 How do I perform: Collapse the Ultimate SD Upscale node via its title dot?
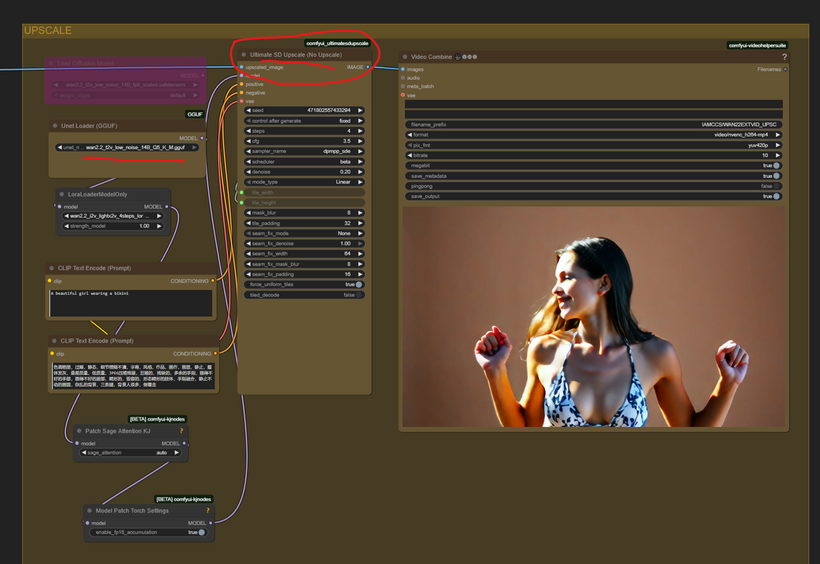[x=243, y=55]
